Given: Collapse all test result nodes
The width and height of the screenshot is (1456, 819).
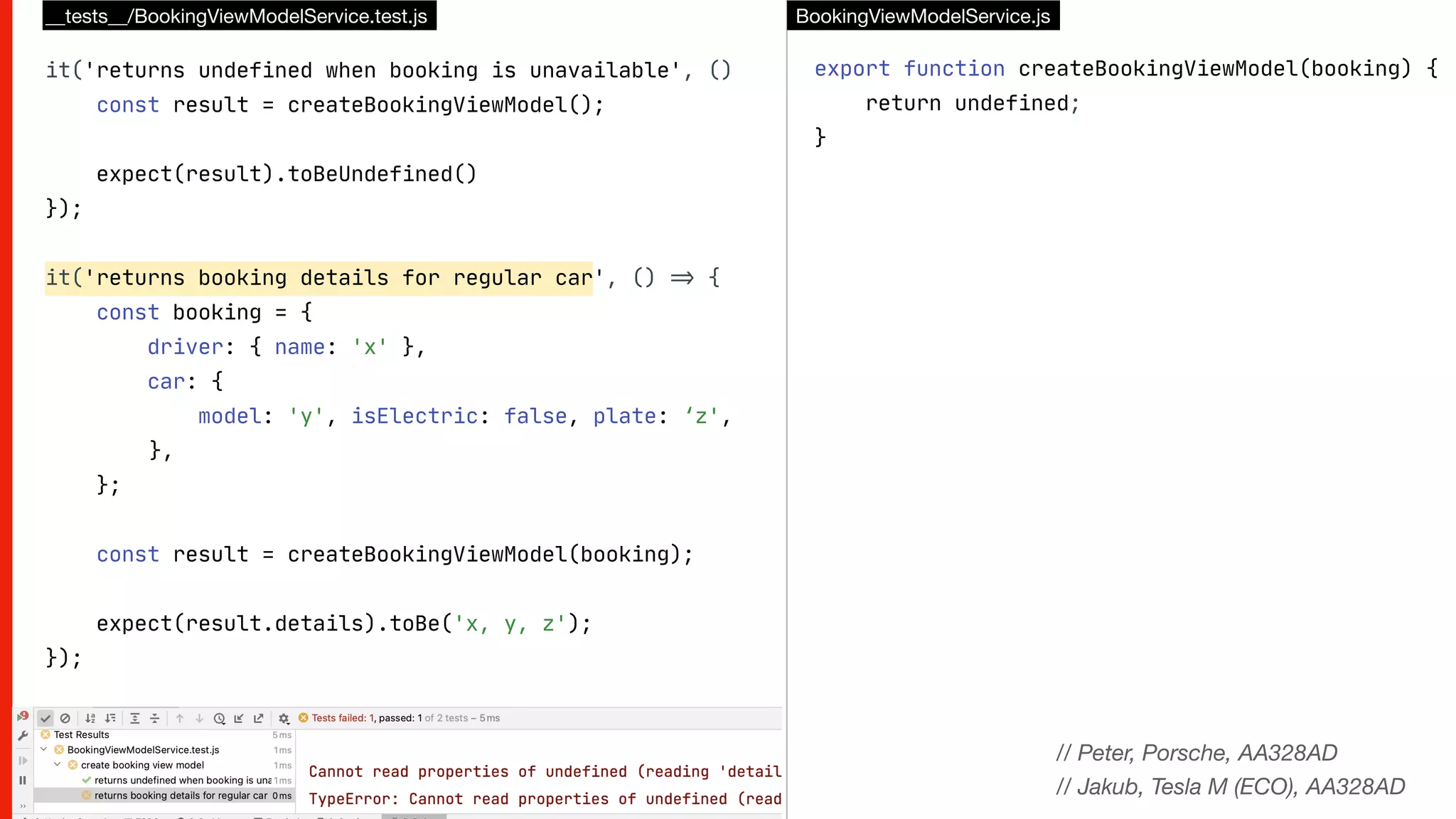Looking at the screenshot, I should coord(155,718).
